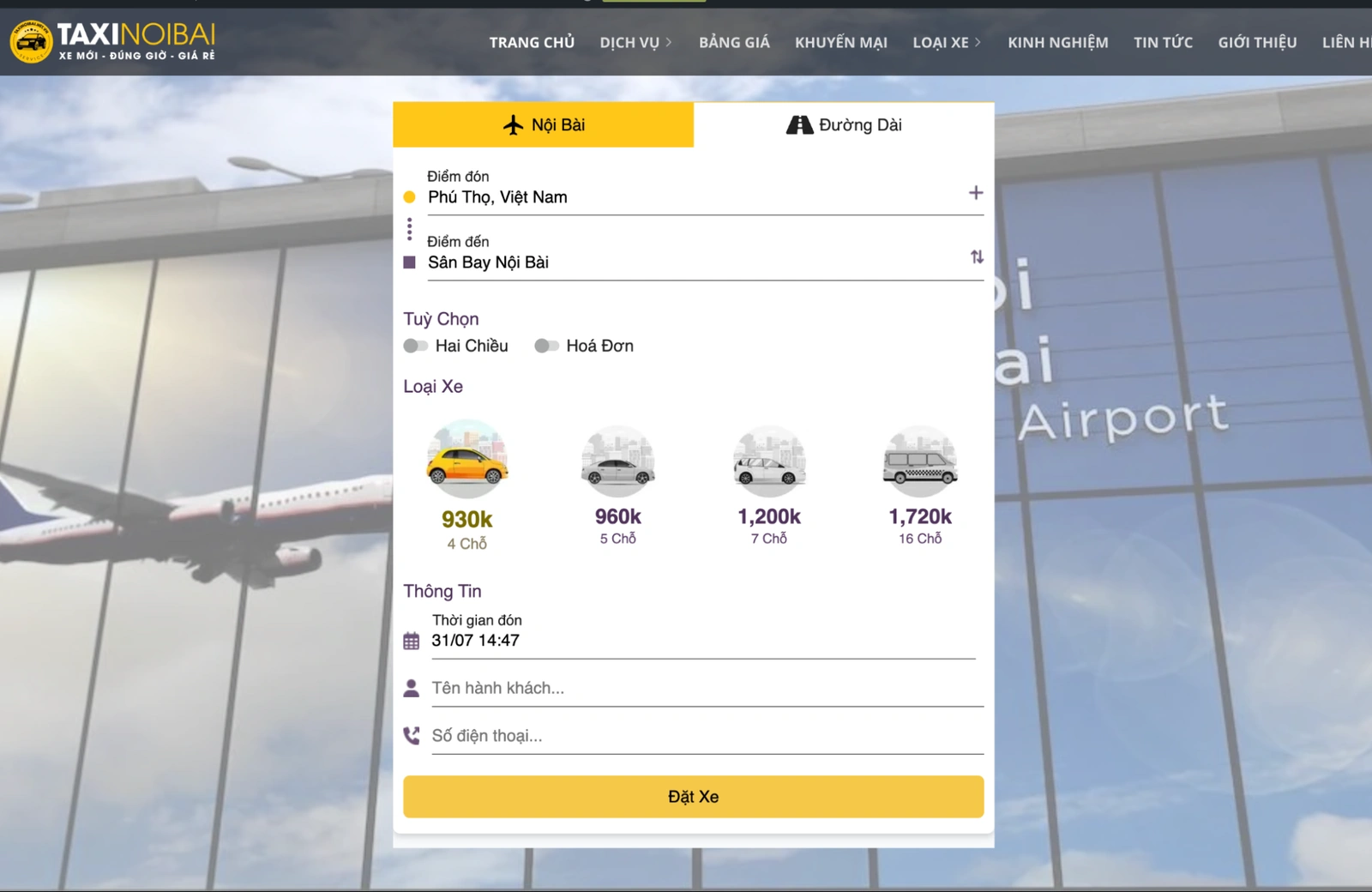Open the Thời gian đón date picker
This screenshot has width=1372, height=892.
[x=703, y=641]
